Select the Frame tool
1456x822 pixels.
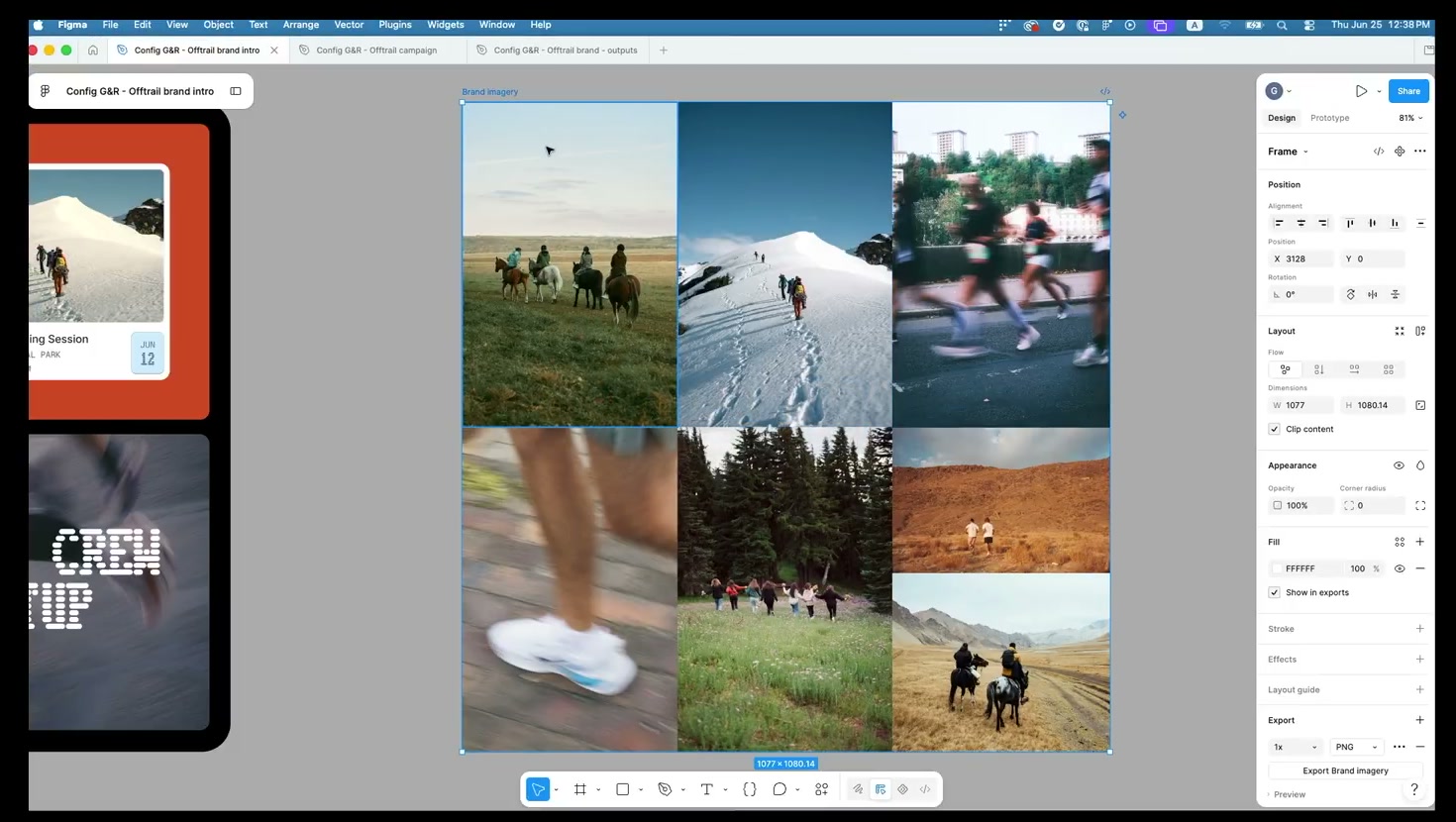[580, 789]
